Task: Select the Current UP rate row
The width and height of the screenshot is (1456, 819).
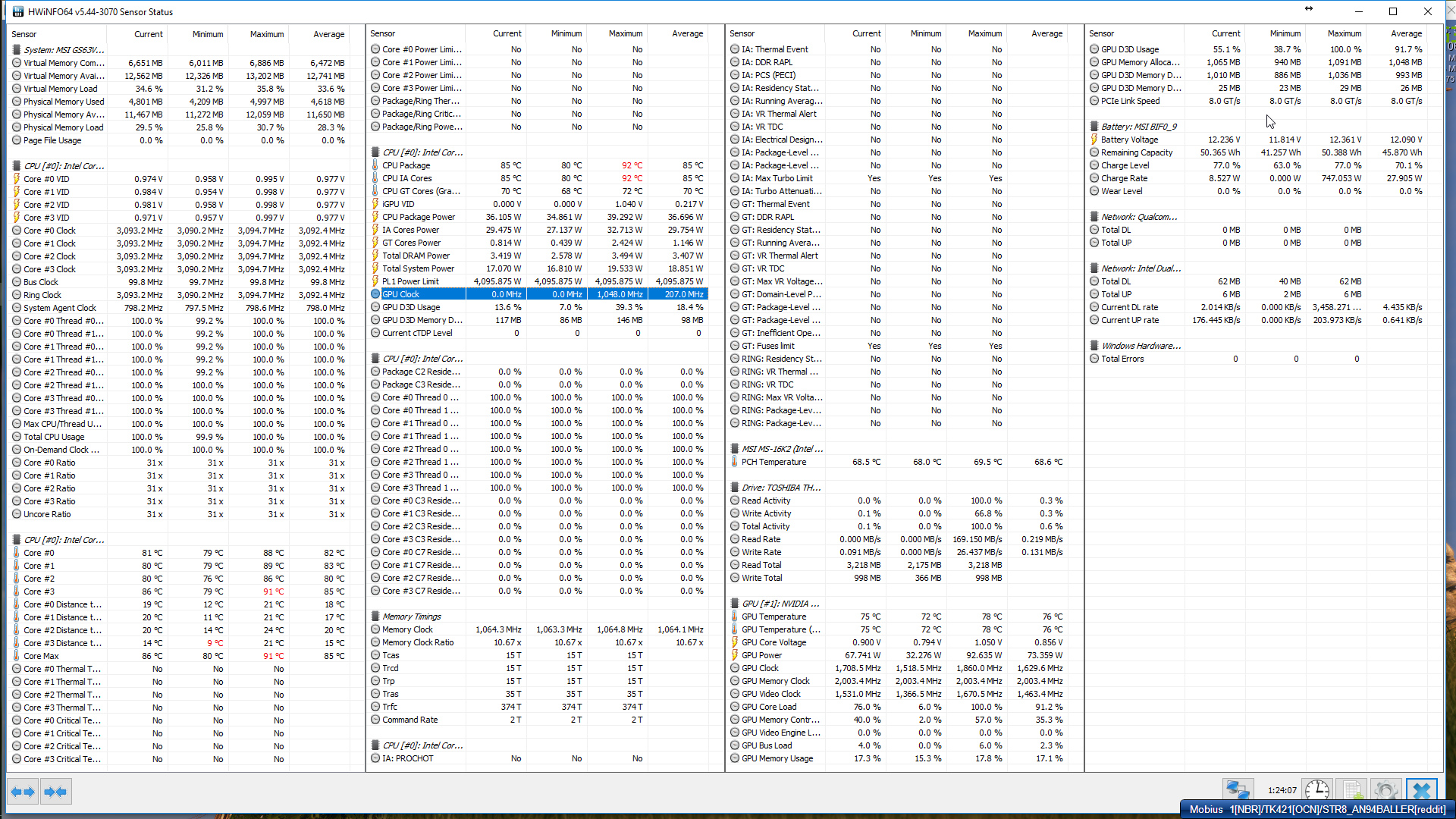Action: (1257, 320)
